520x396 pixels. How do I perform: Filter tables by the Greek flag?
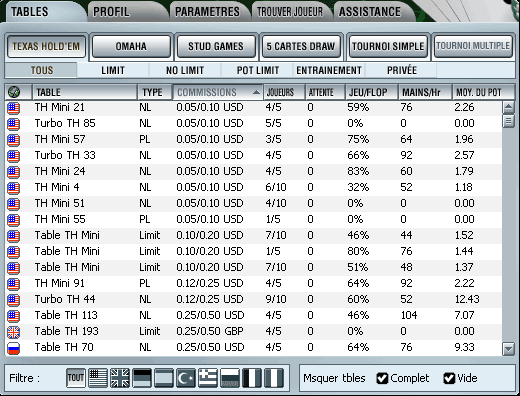[x=208, y=378]
